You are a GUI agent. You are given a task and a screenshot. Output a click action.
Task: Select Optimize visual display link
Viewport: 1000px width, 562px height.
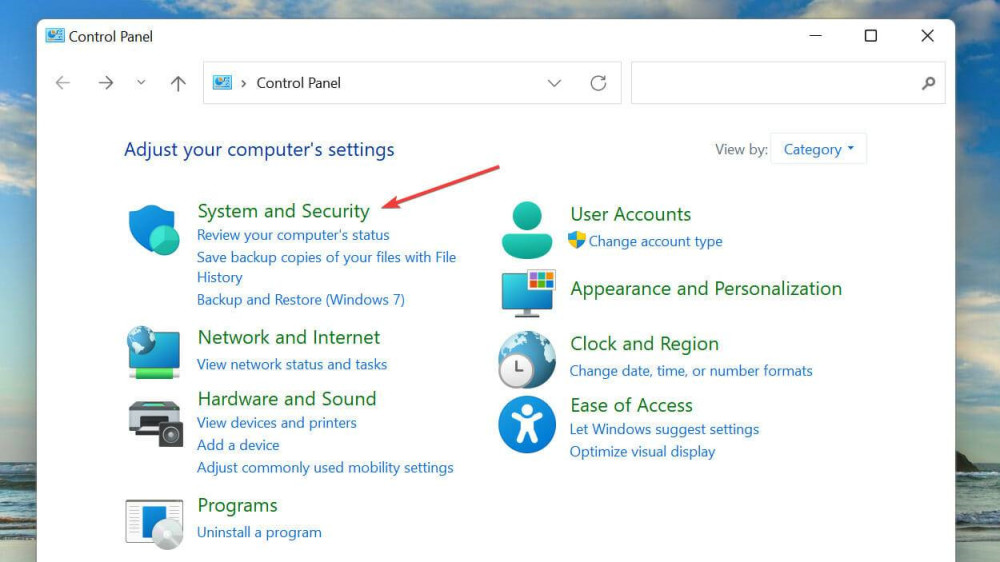(x=642, y=452)
